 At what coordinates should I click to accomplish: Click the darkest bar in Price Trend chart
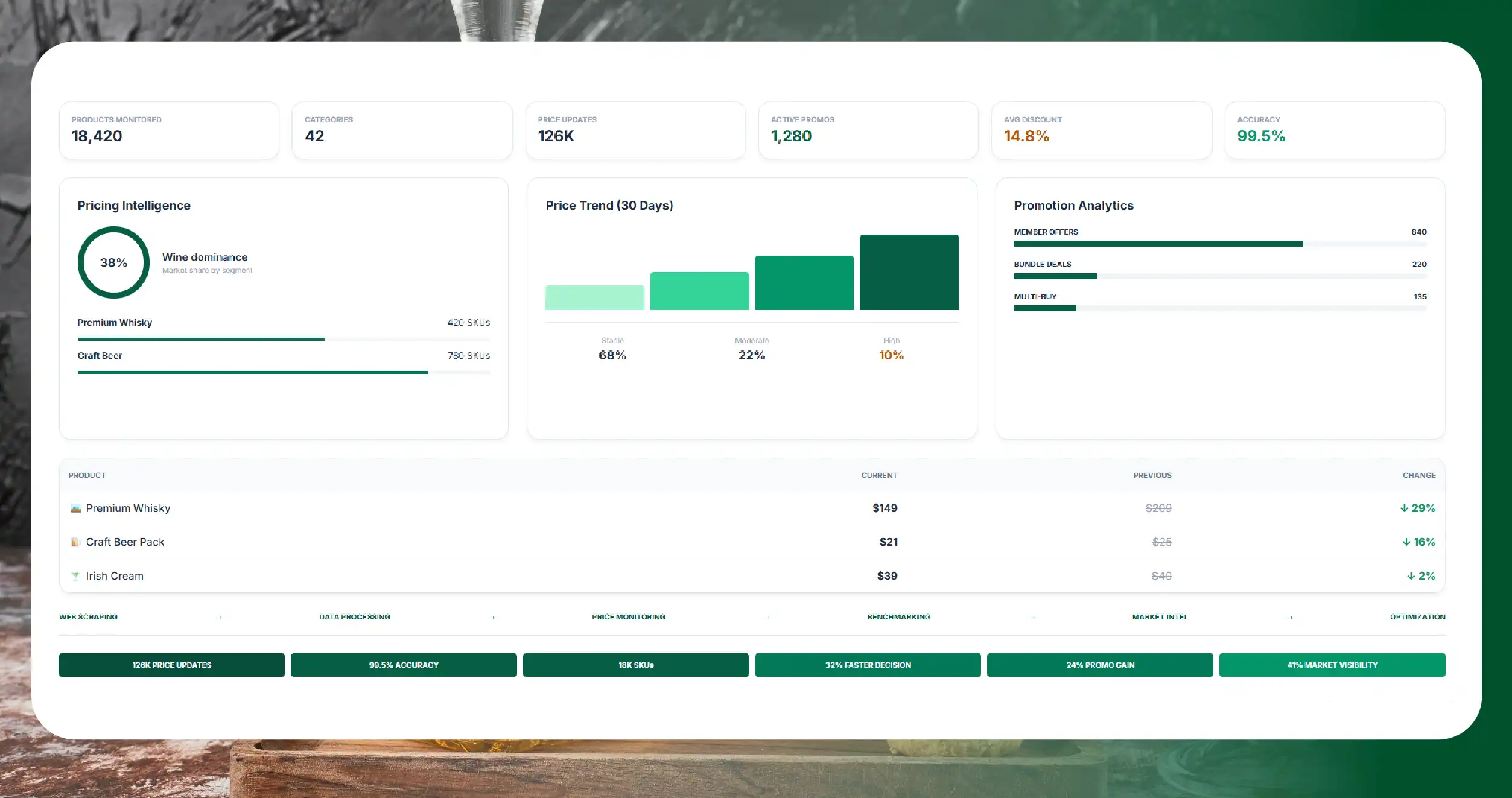point(909,272)
